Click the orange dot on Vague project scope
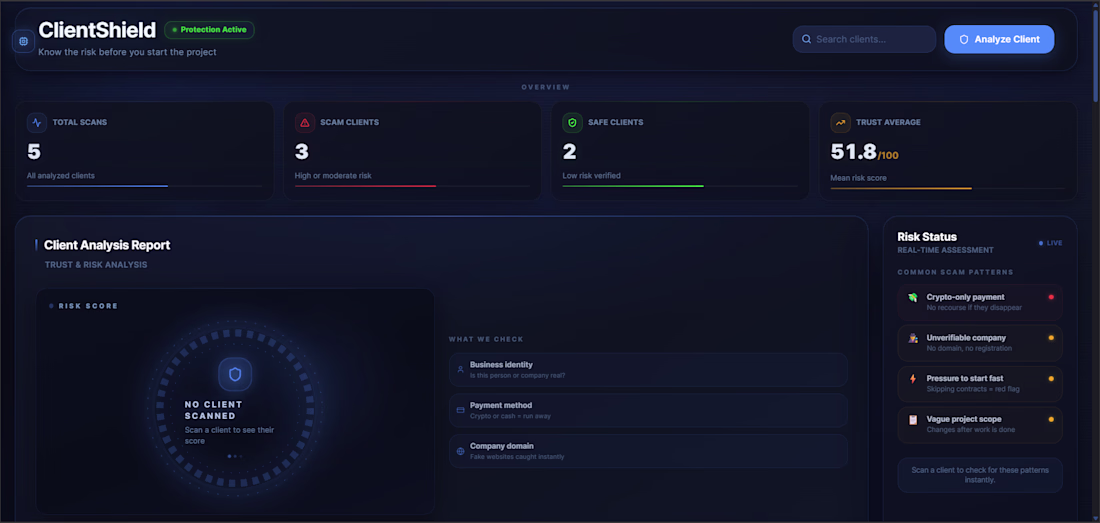The image size is (1100, 523). [x=1051, y=419]
